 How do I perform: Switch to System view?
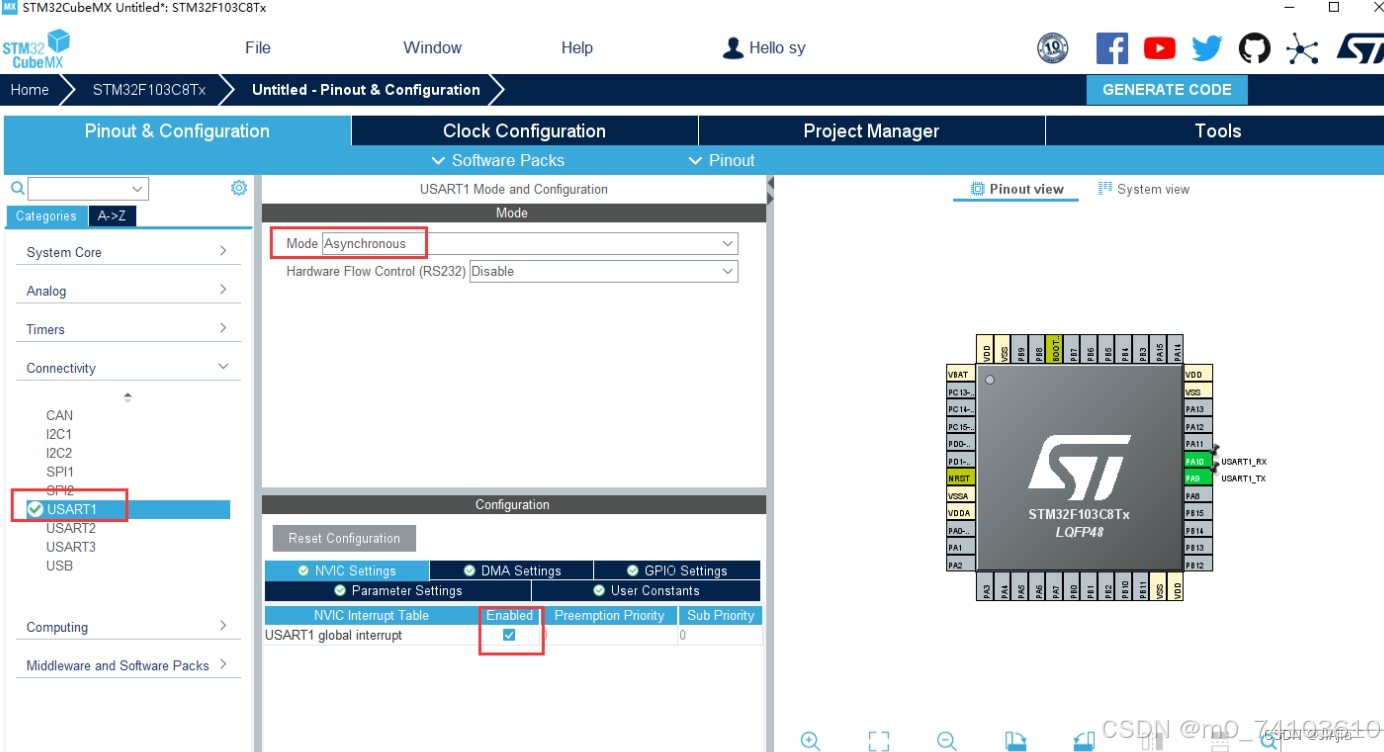pos(1144,189)
